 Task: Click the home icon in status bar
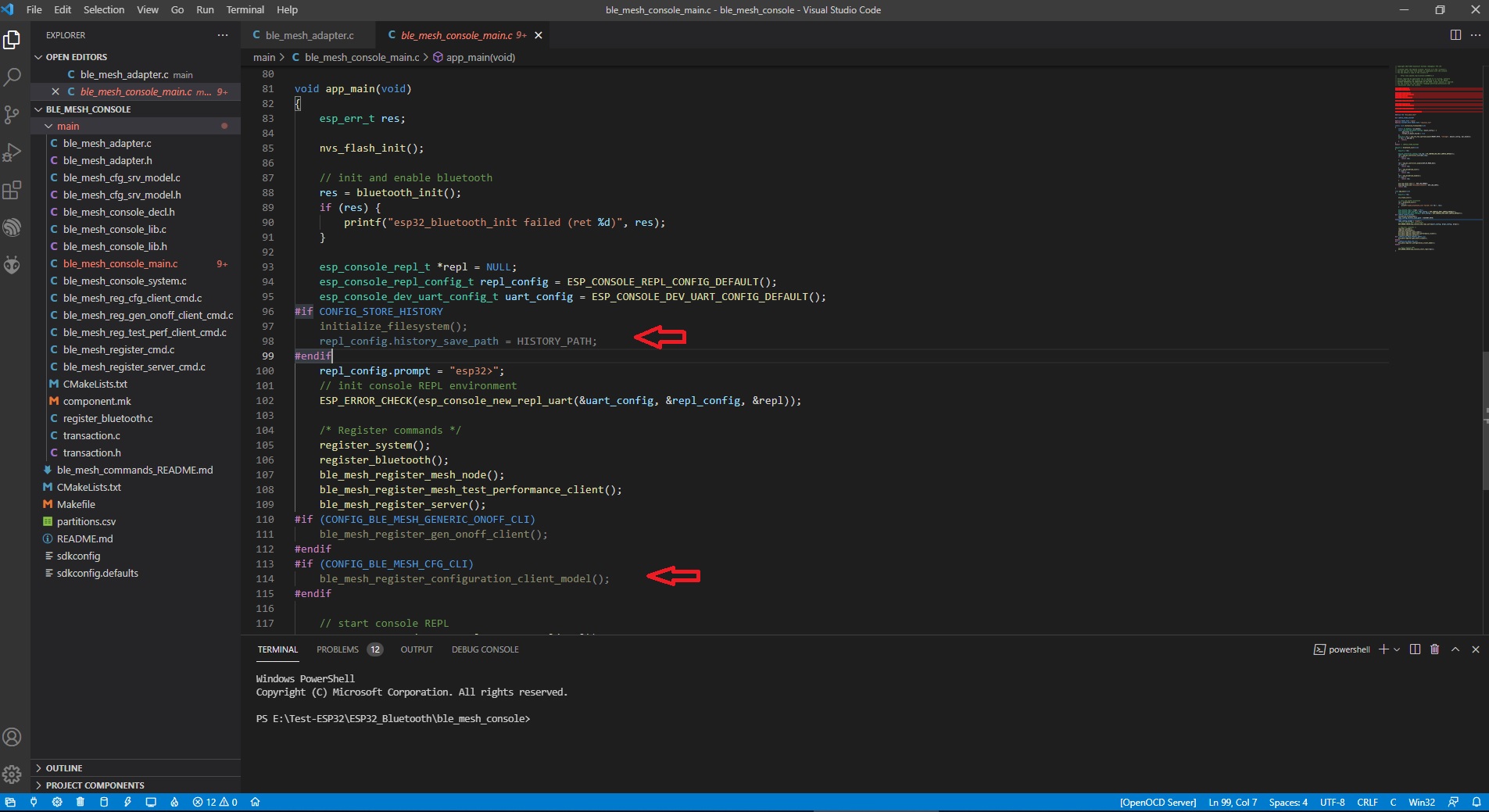tap(255, 802)
